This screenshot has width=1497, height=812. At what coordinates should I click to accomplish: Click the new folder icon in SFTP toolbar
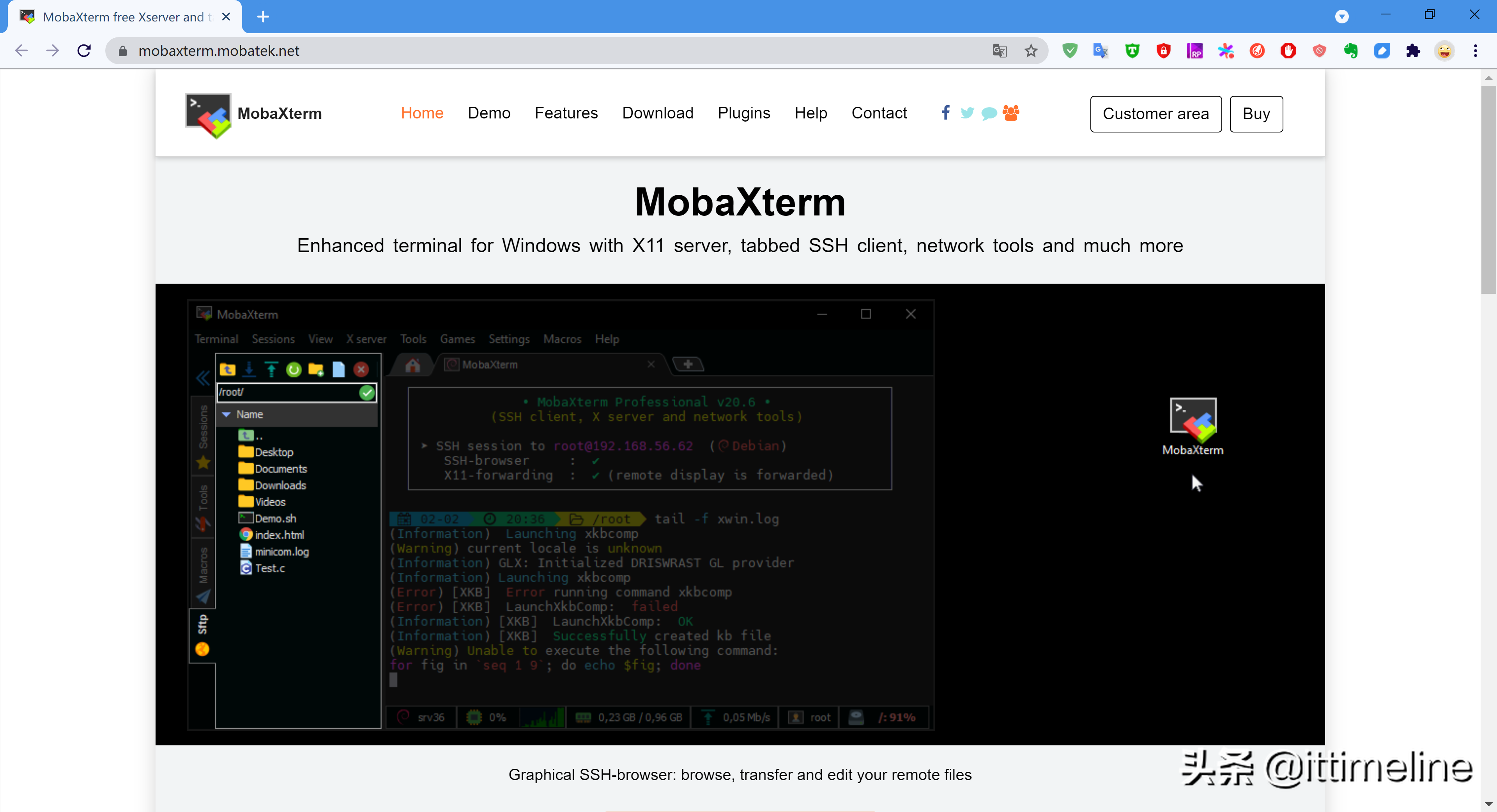pos(316,369)
